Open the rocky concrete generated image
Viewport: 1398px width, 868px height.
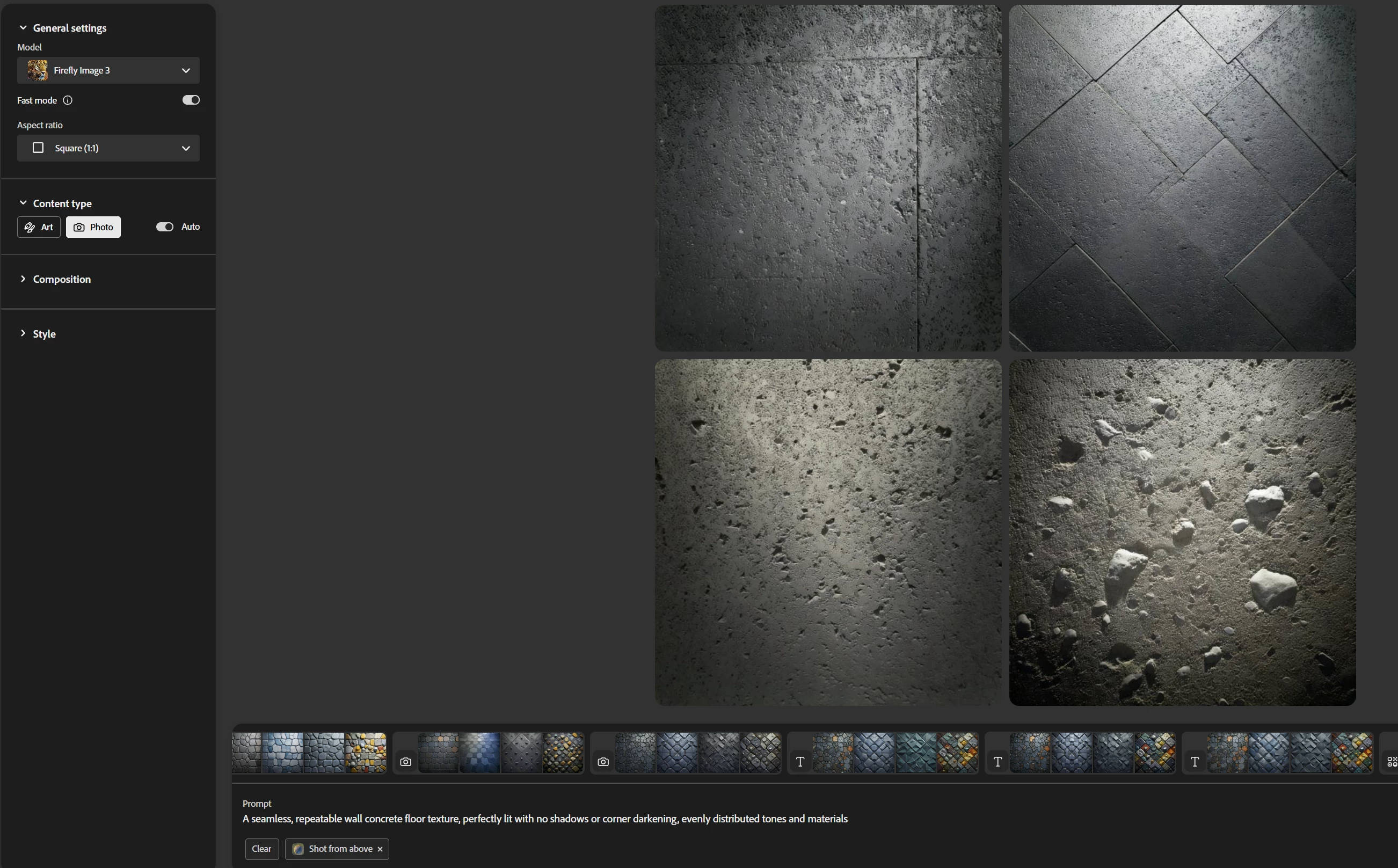point(1182,532)
